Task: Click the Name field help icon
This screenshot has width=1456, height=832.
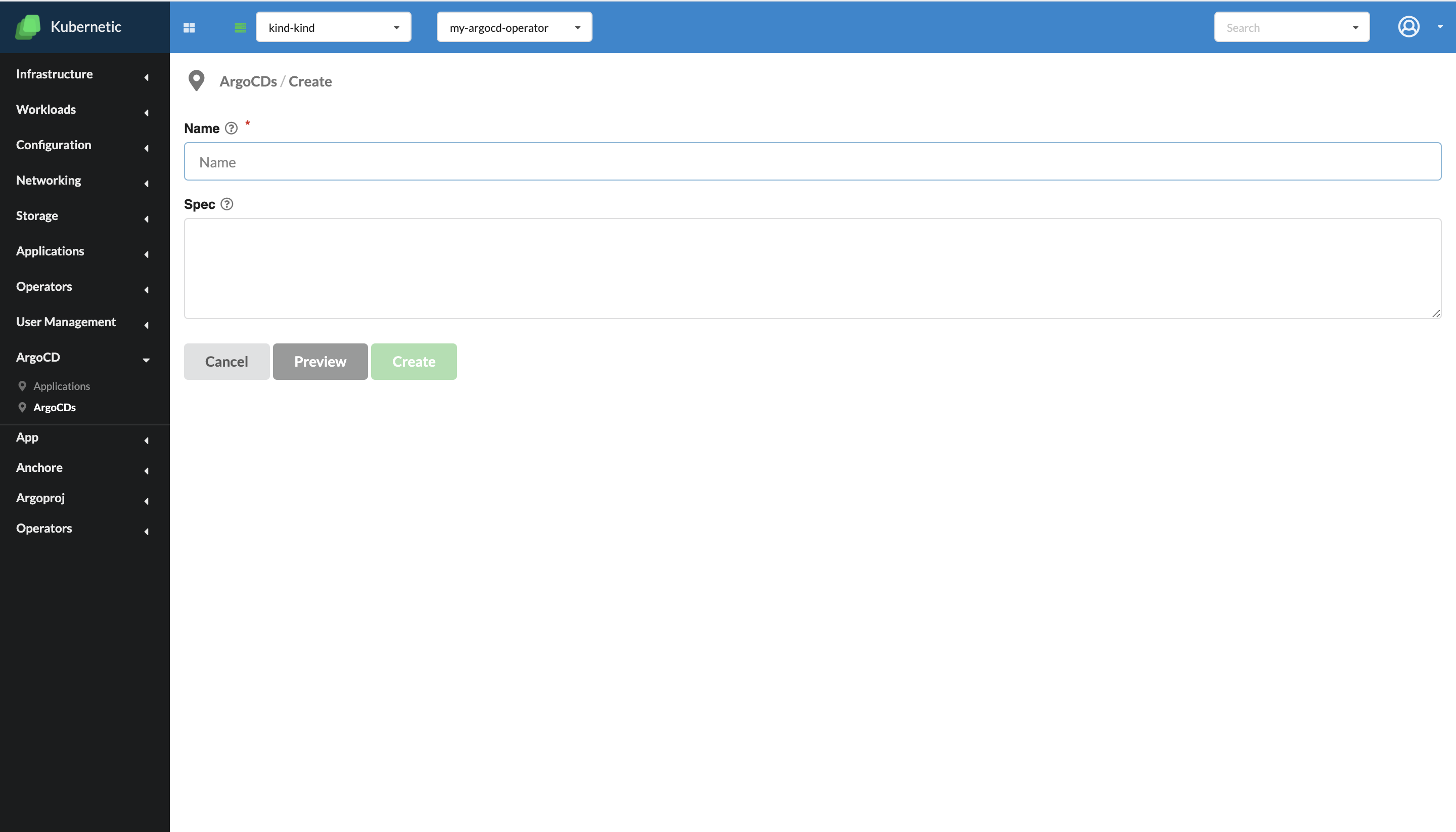Action: [231, 128]
